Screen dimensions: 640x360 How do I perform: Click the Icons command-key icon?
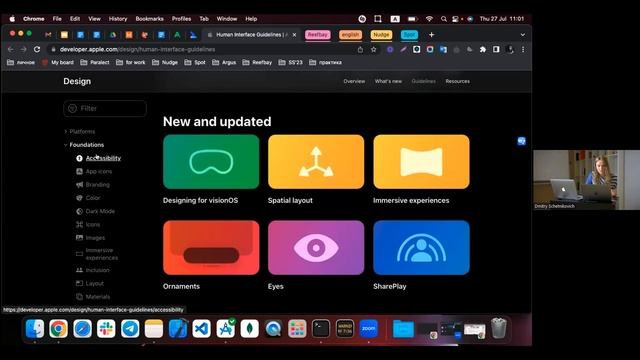click(79, 224)
